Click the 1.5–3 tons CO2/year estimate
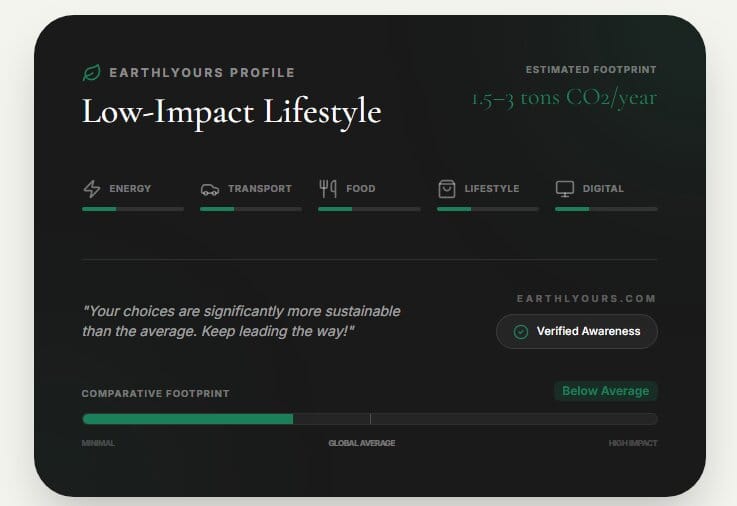Viewport: 737px width, 506px height. tap(564, 99)
